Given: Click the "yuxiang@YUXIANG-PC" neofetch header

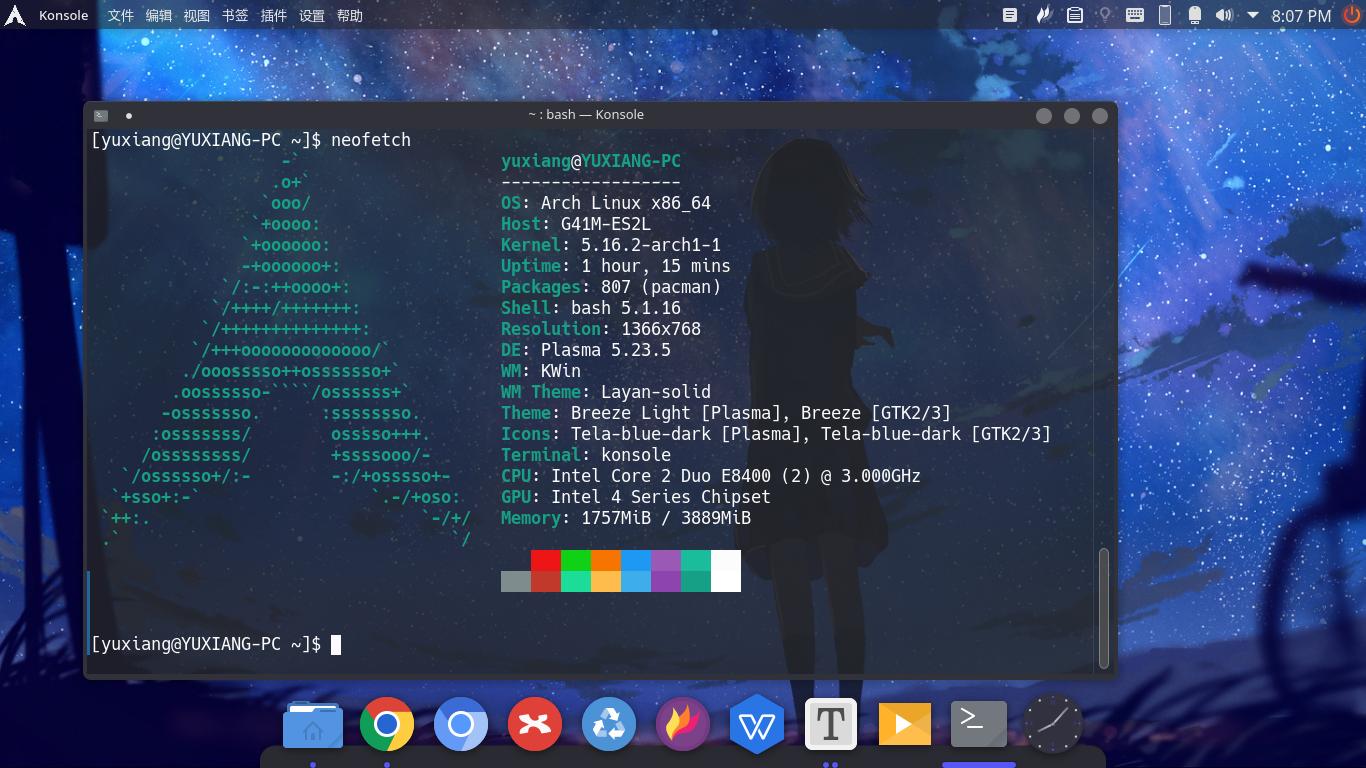Looking at the screenshot, I should pos(591,161).
